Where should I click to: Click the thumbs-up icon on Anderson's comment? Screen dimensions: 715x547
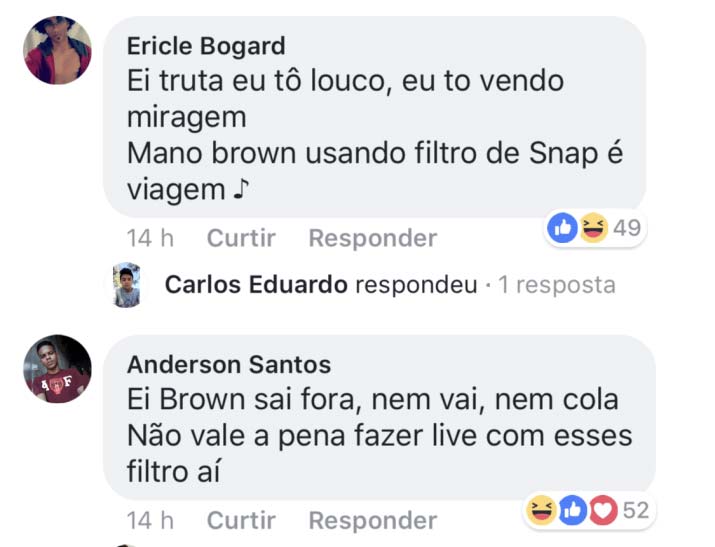coord(573,510)
